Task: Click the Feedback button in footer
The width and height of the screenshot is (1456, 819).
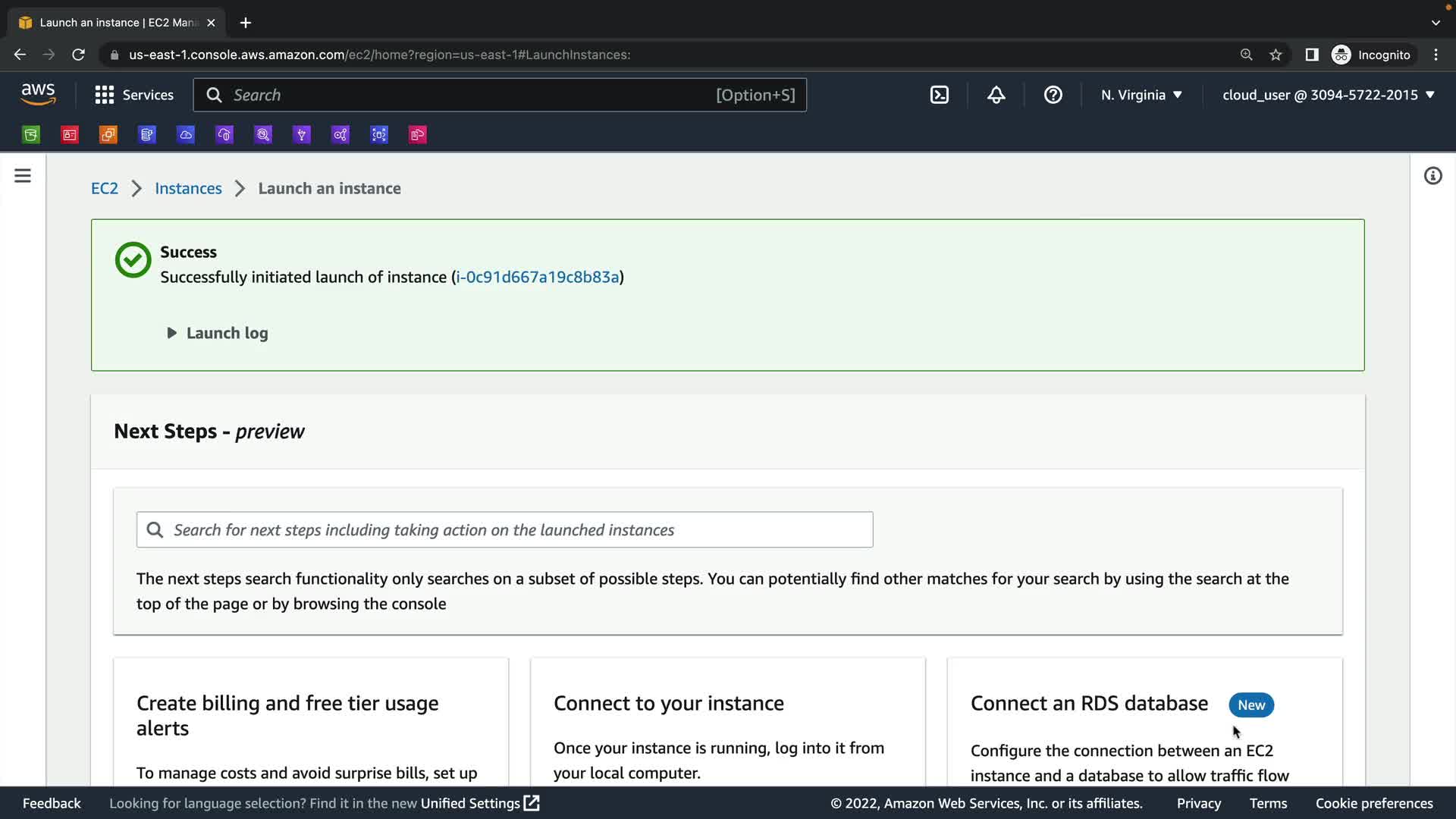Action: pos(52,803)
